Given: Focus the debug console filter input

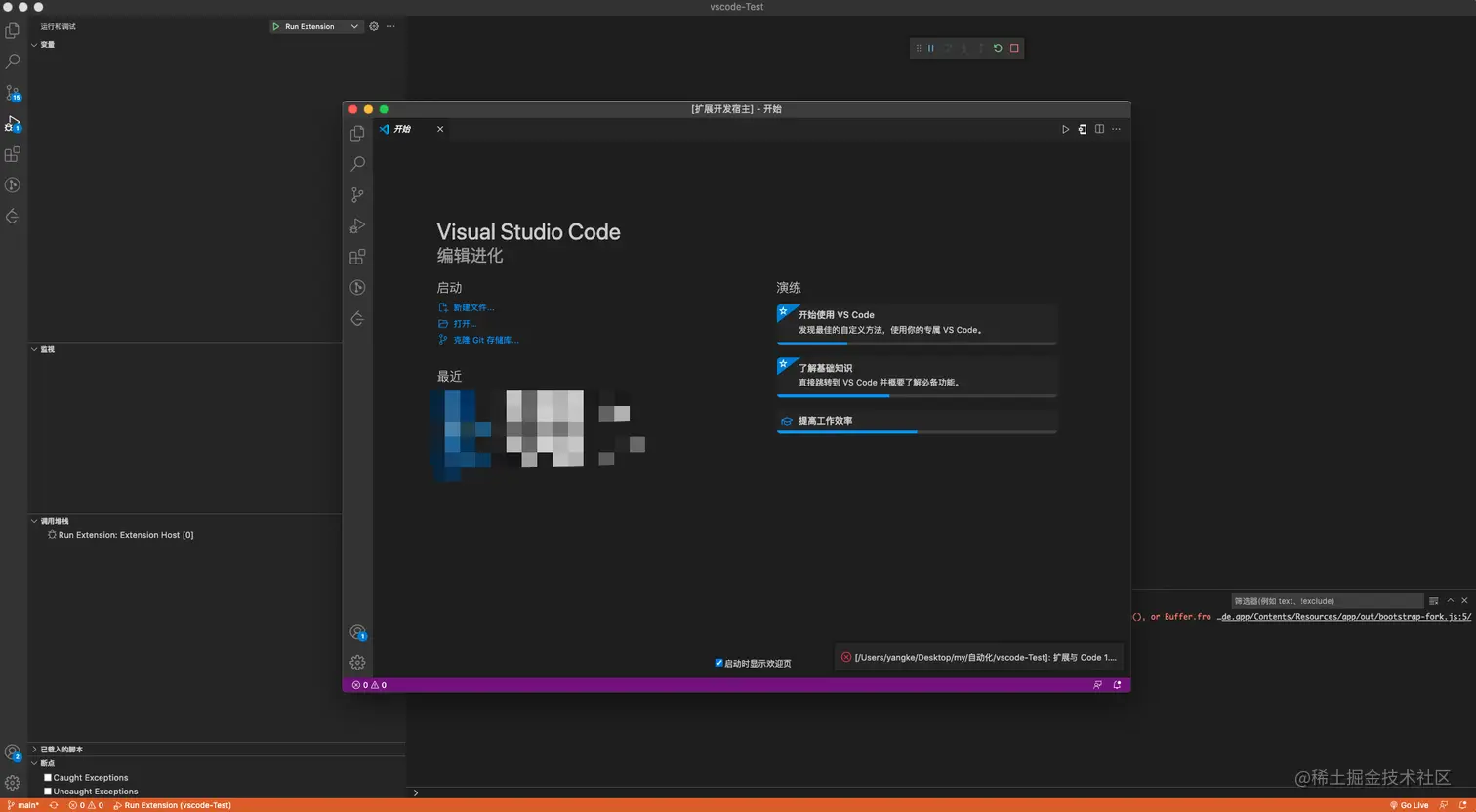Looking at the screenshot, I should [x=1327, y=601].
